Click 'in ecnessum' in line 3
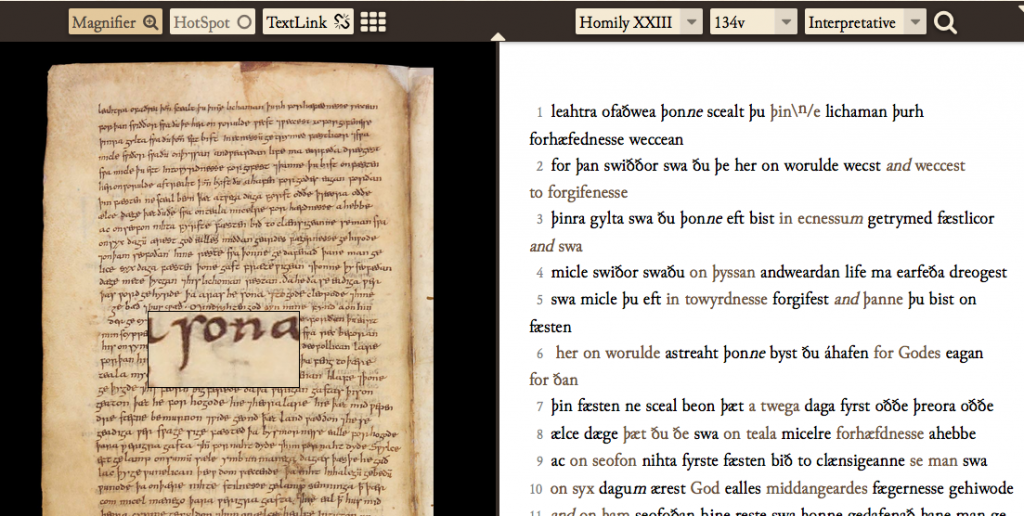Viewport: 1024px width, 516px height. tap(821, 218)
